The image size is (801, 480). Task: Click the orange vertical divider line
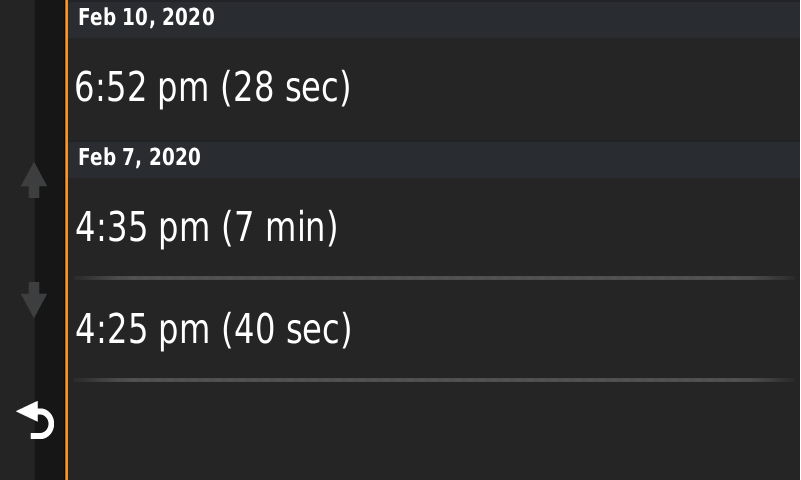click(x=66, y=240)
